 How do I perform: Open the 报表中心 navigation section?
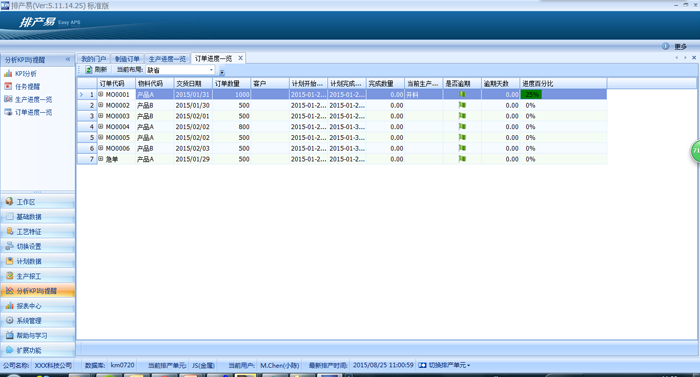pyautogui.click(x=38, y=306)
